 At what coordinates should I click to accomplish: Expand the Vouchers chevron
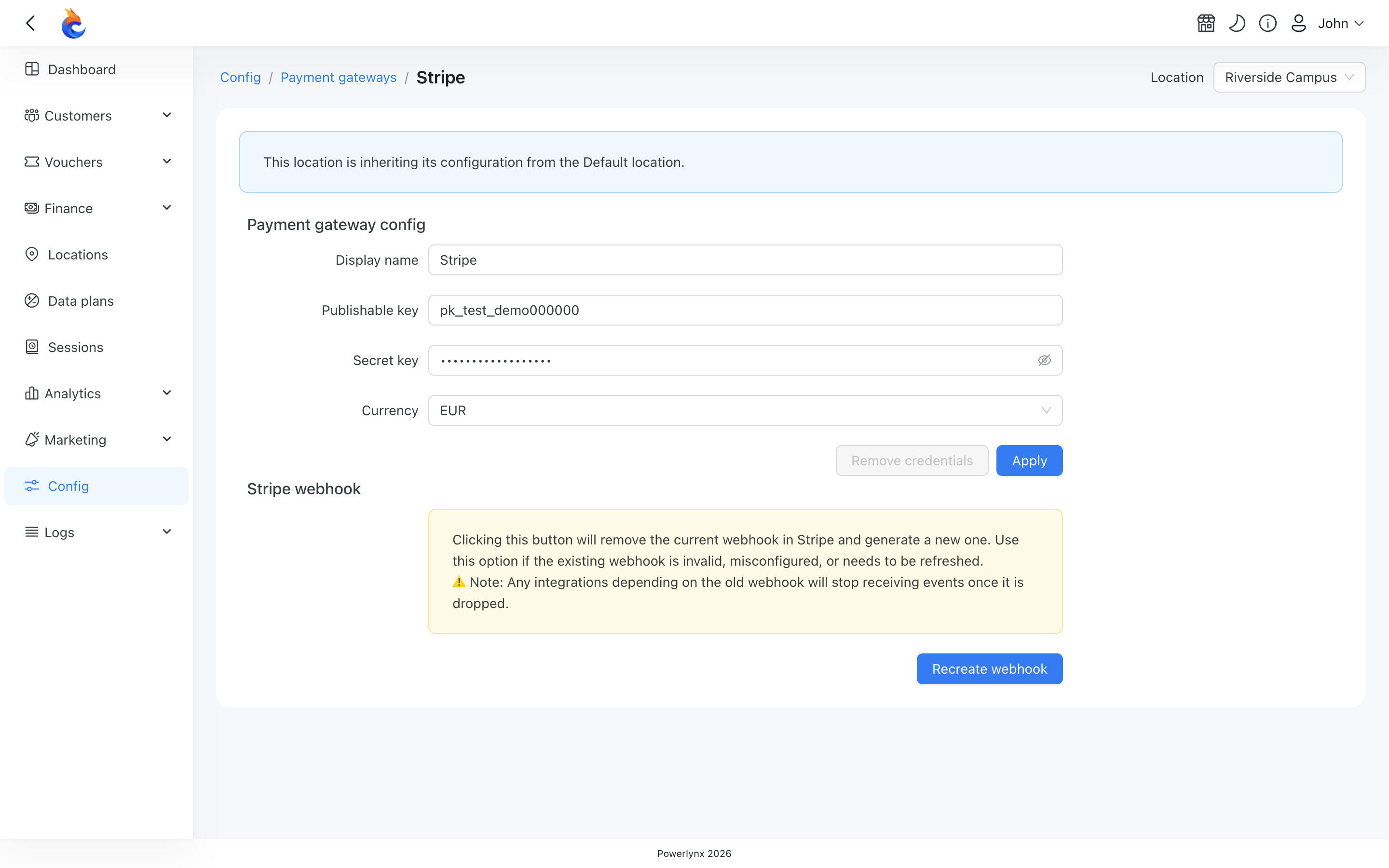click(167, 162)
